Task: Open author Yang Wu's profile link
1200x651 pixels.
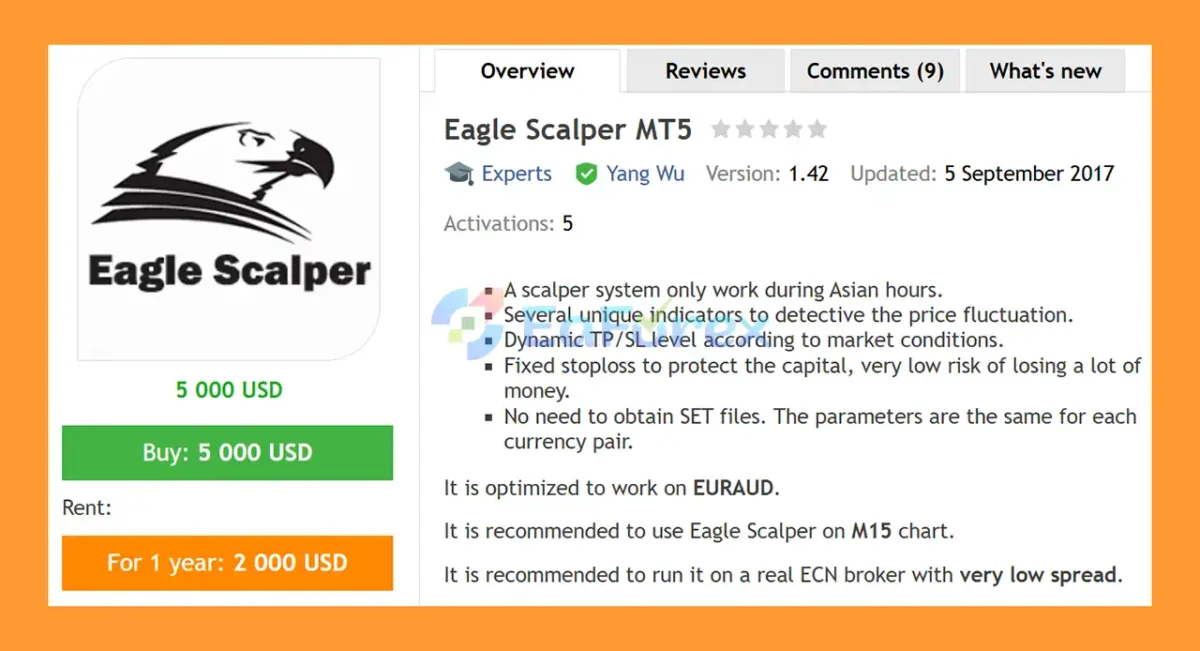Action: coord(645,174)
